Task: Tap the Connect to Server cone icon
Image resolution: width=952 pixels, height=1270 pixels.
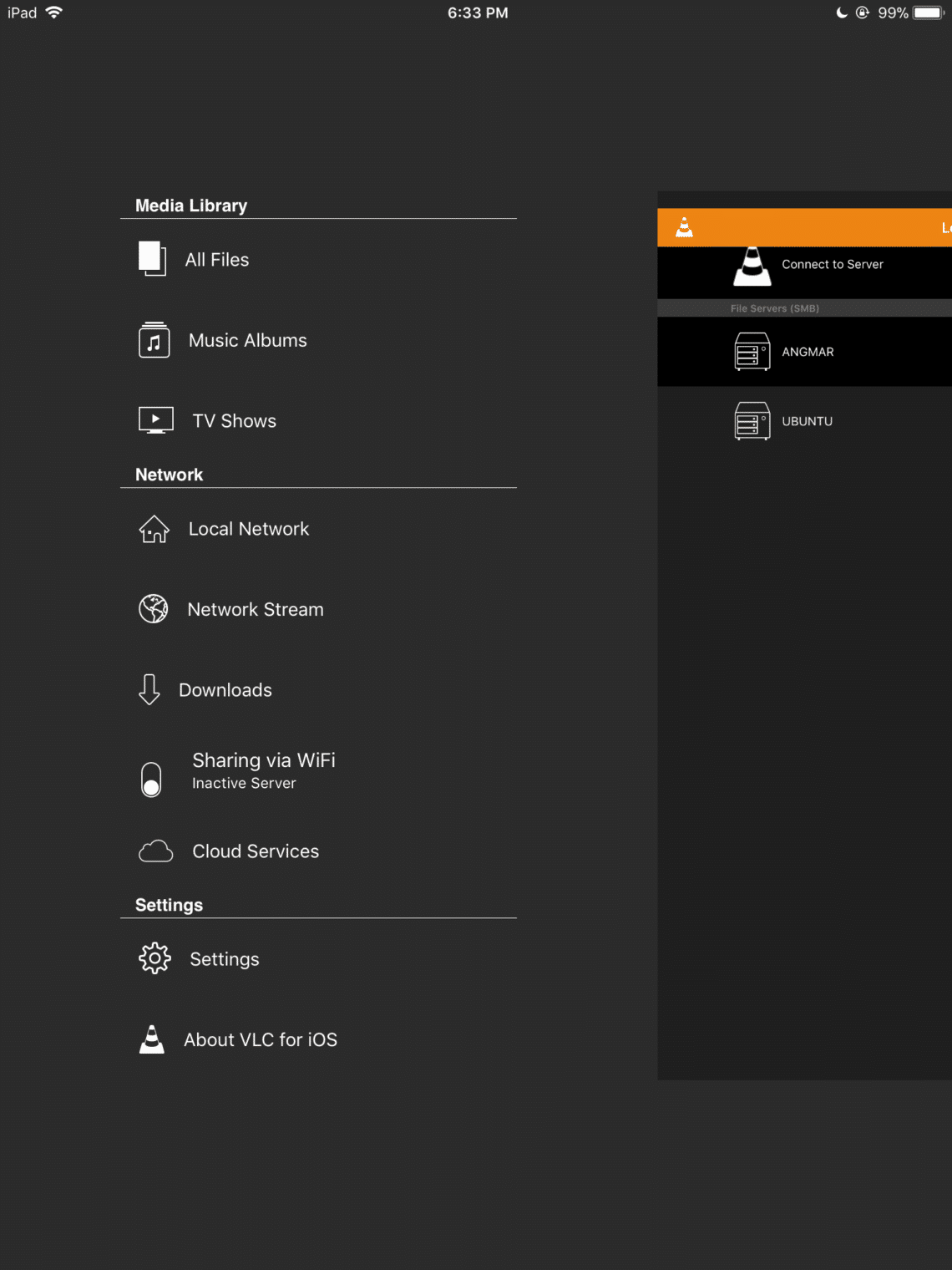Action: coord(752,266)
